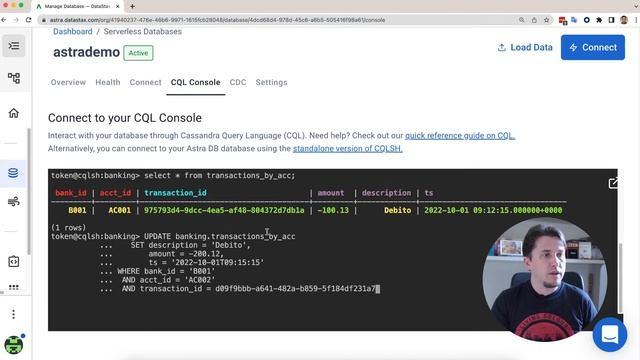Screen dimensions: 640x360
Task: Click the console scrollbar on the right
Action: (x=620, y=278)
